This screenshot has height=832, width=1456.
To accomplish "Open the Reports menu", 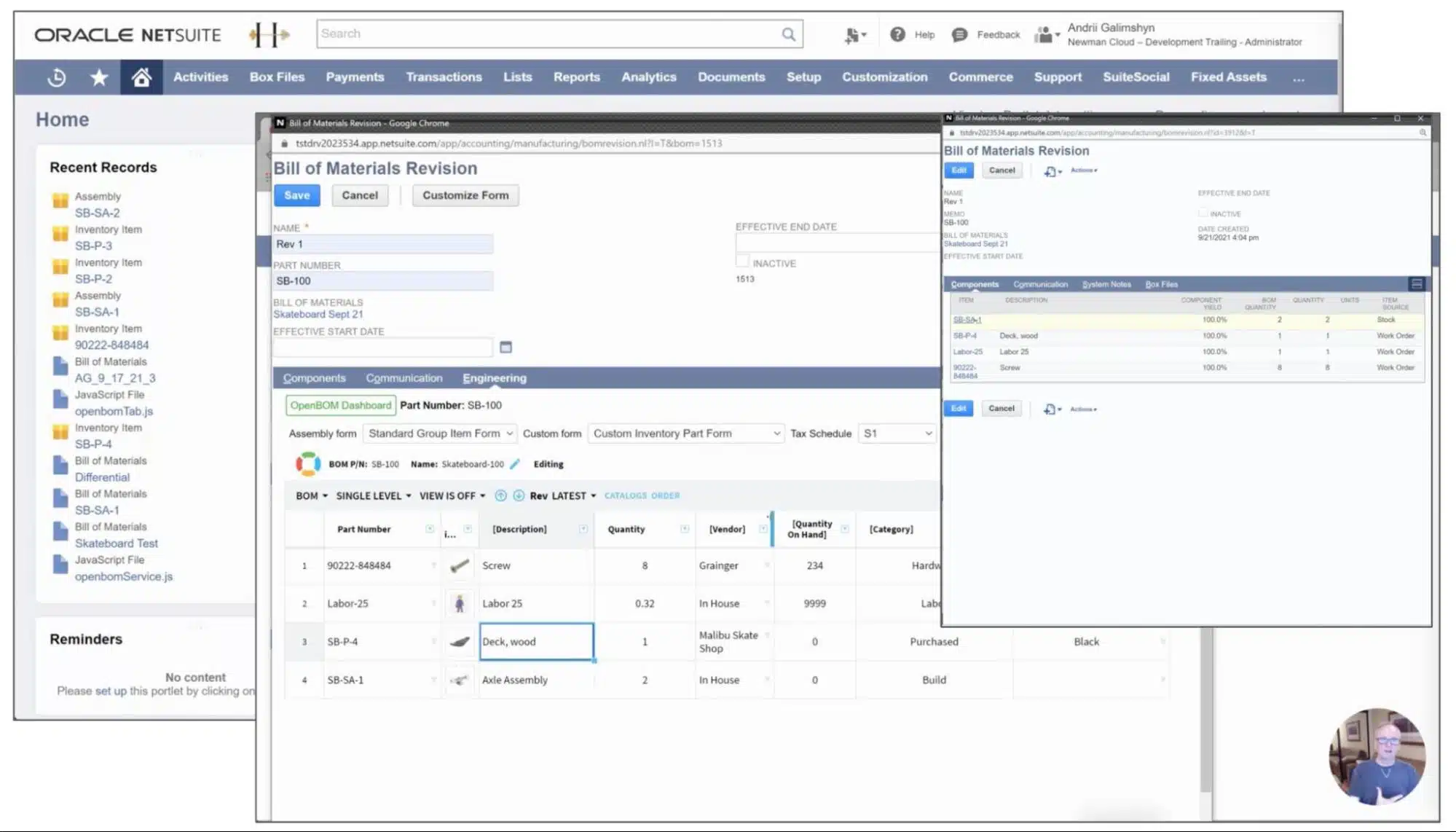I will coord(576,77).
